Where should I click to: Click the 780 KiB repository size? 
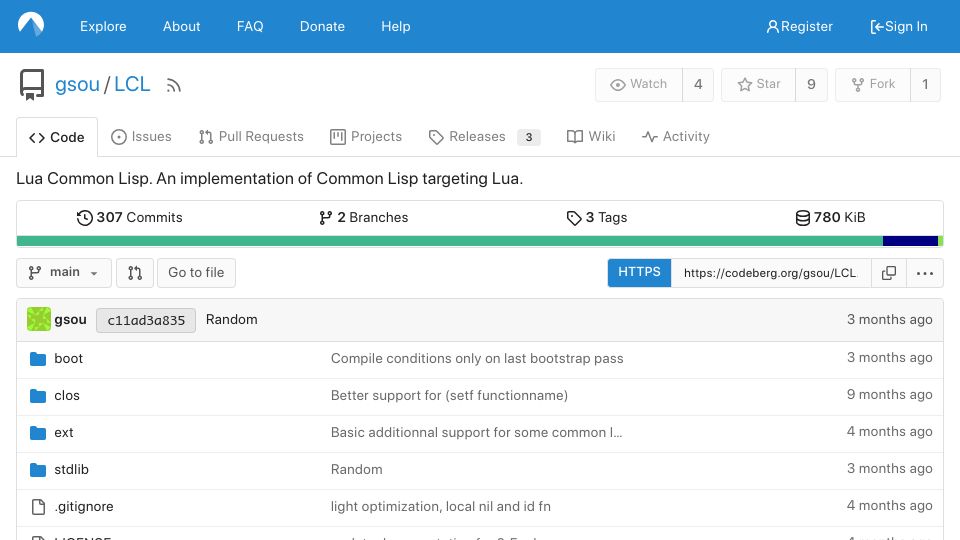click(x=830, y=217)
